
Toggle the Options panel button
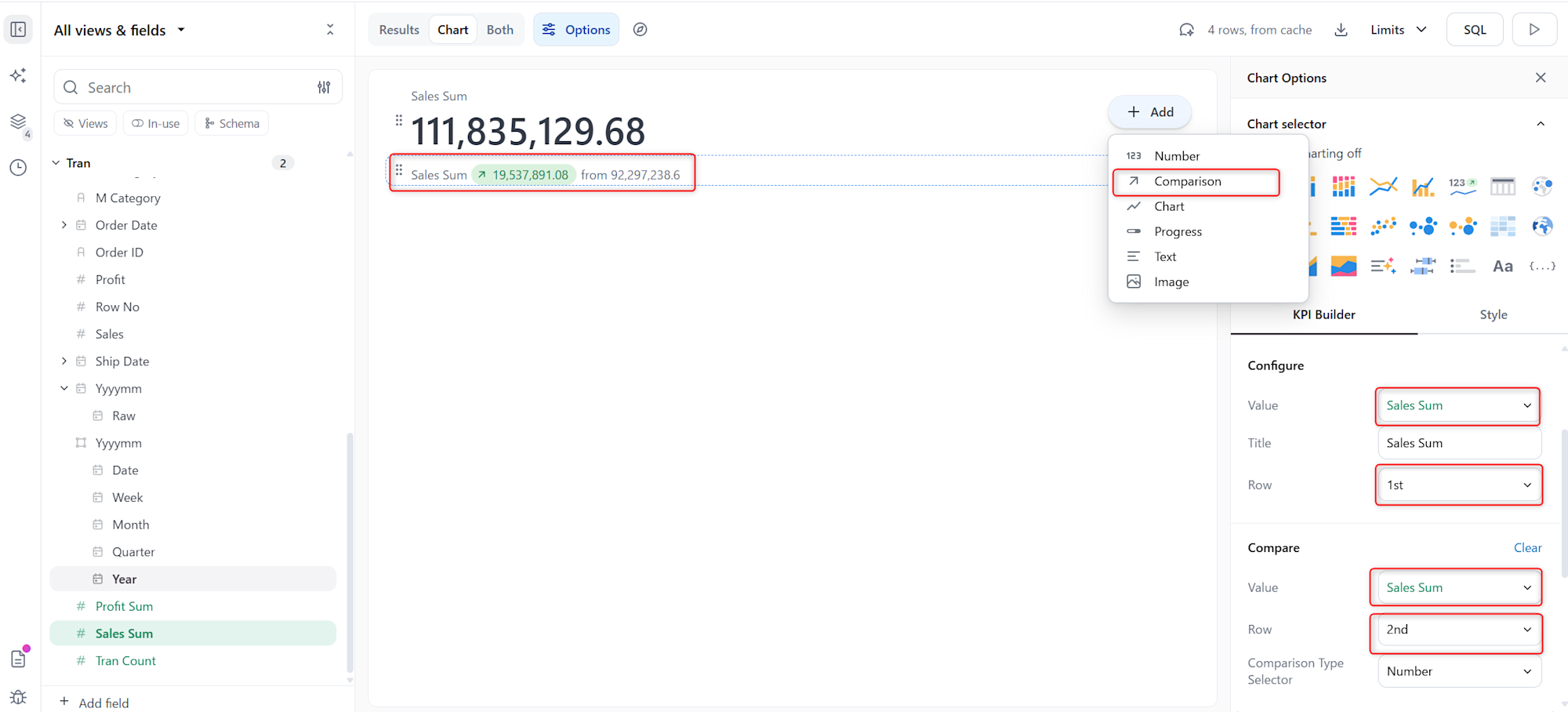pyautogui.click(x=576, y=30)
